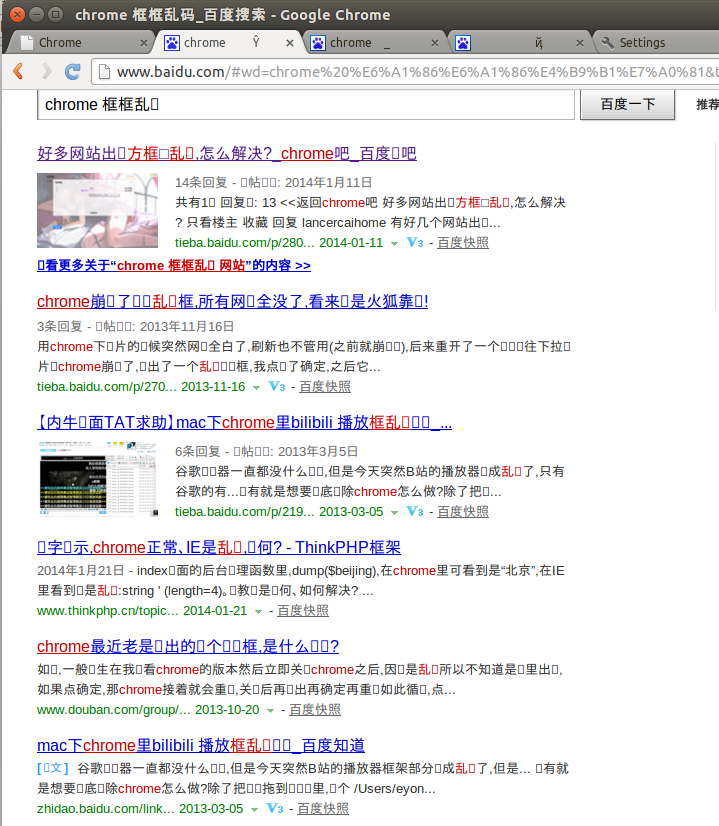Open 百度知道 bilibili 播放框 result
Image resolution: width=719 pixels, height=826 pixels.
(201, 745)
